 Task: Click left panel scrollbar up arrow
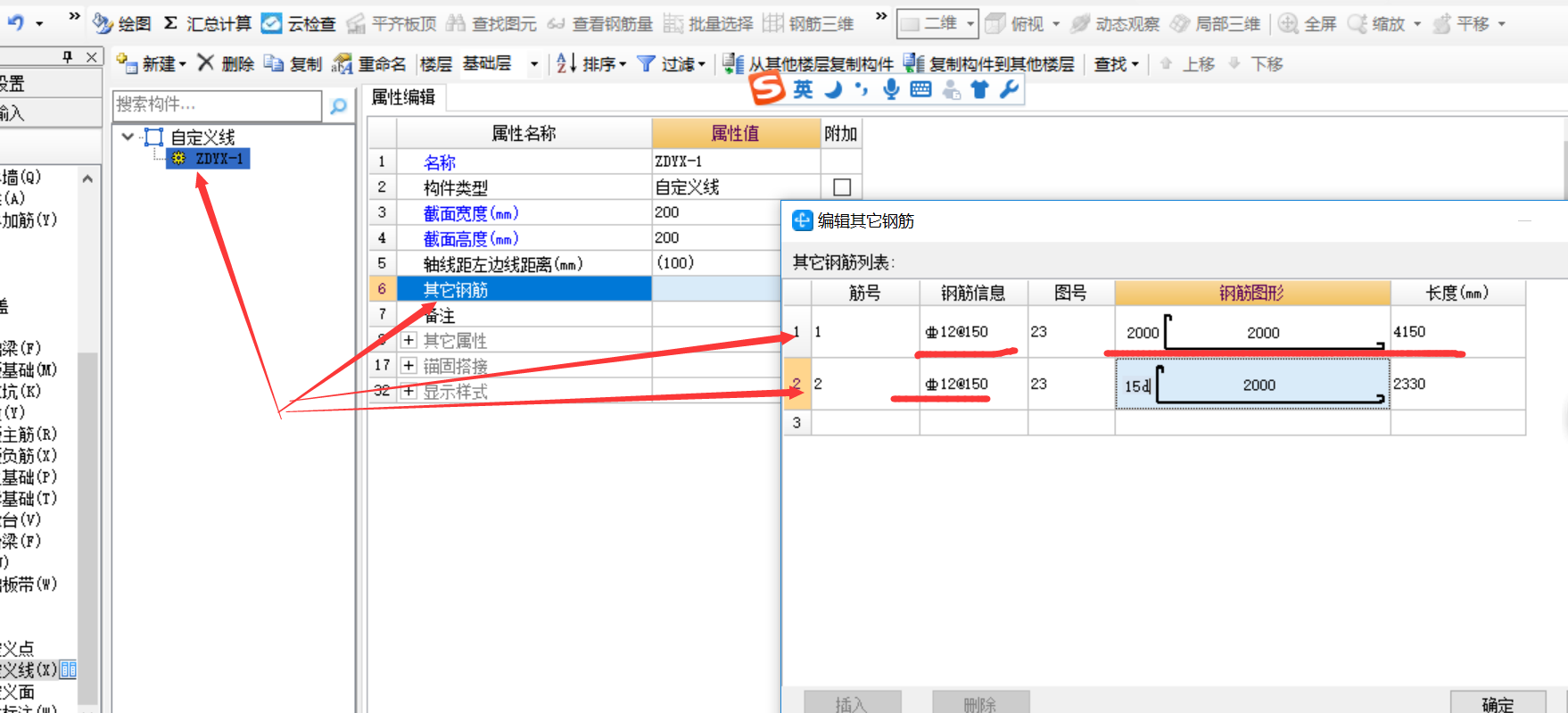pyautogui.click(x=87, y=178)
